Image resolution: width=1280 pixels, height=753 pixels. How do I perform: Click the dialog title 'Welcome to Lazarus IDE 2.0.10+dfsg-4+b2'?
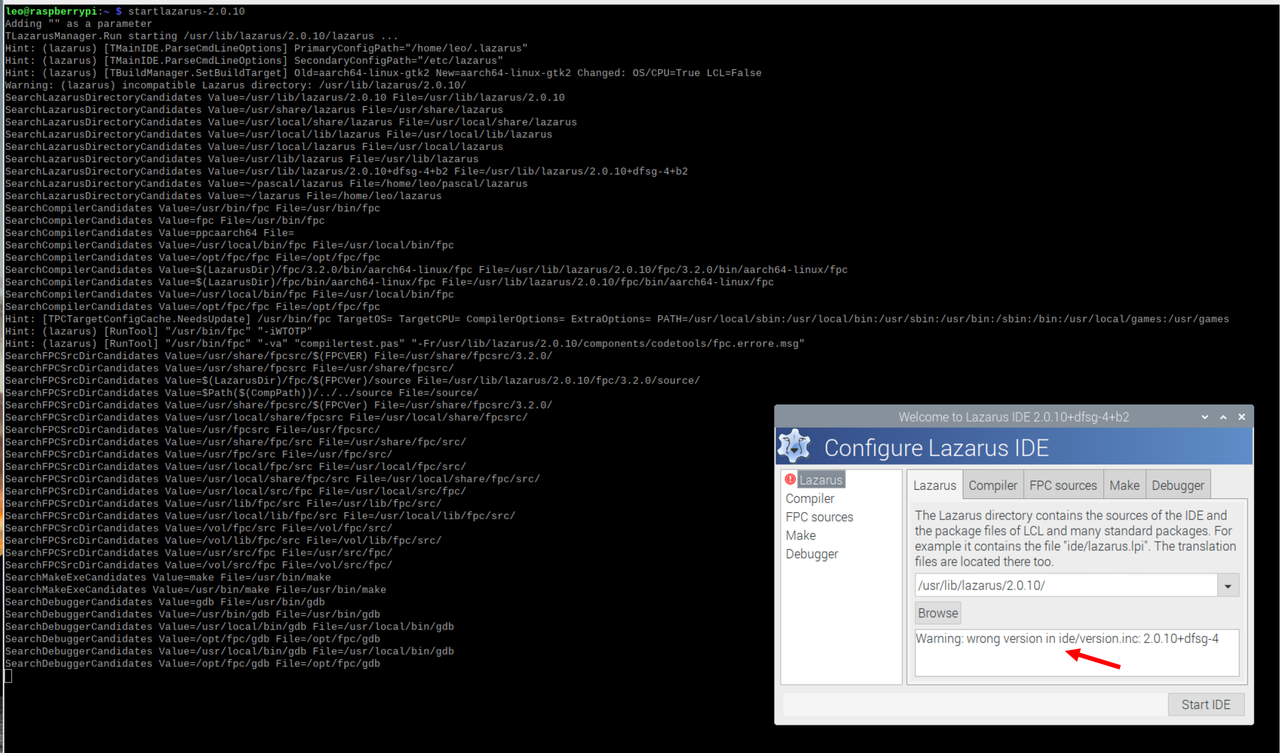[x=1014, y=417]
